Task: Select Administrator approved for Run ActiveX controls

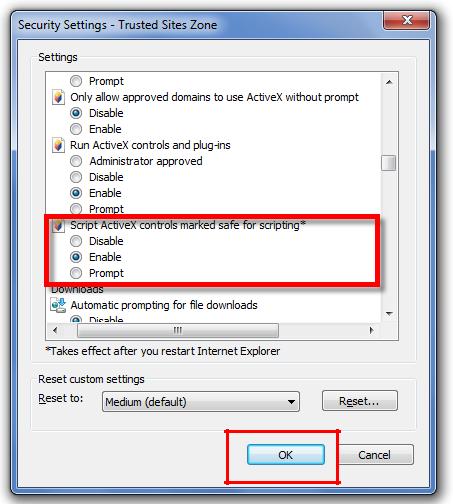Action: click(76, 161)
